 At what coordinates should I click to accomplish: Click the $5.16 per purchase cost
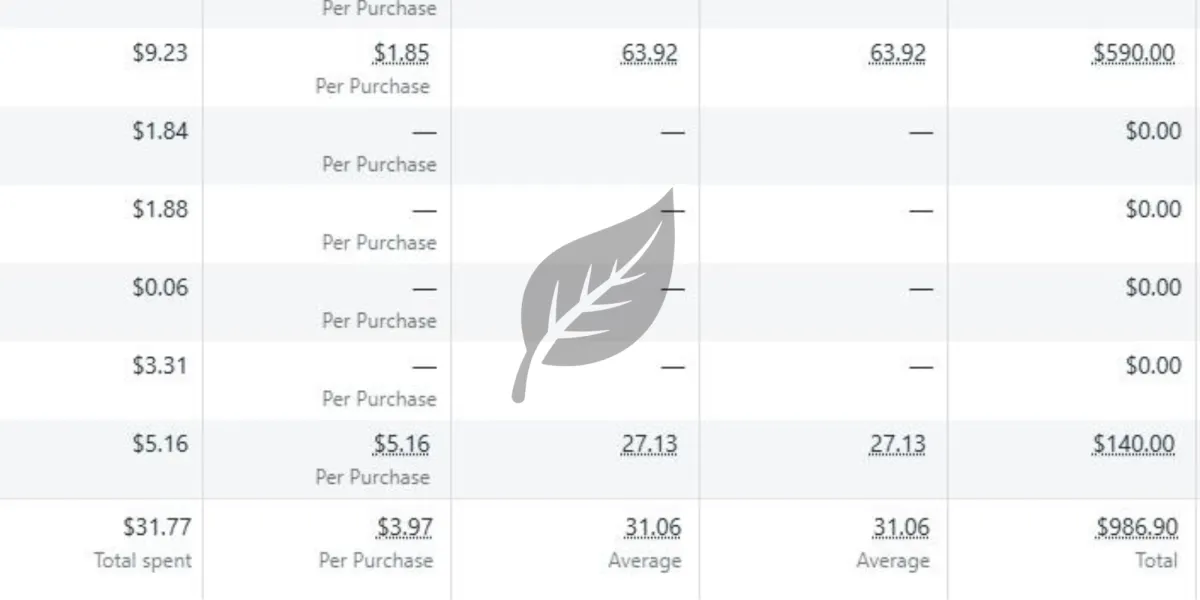403,443
